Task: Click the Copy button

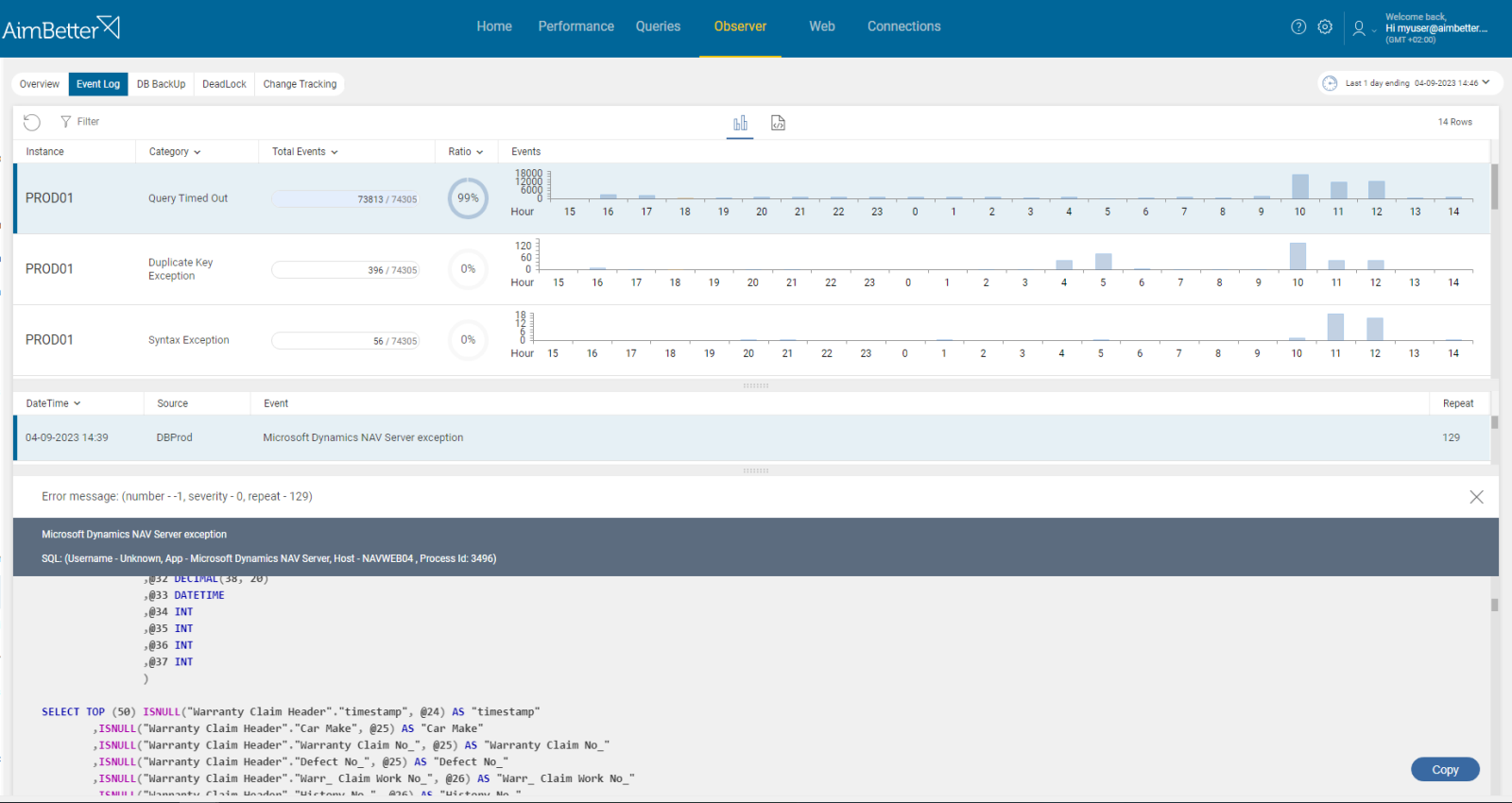Action: coord(1445,770)
